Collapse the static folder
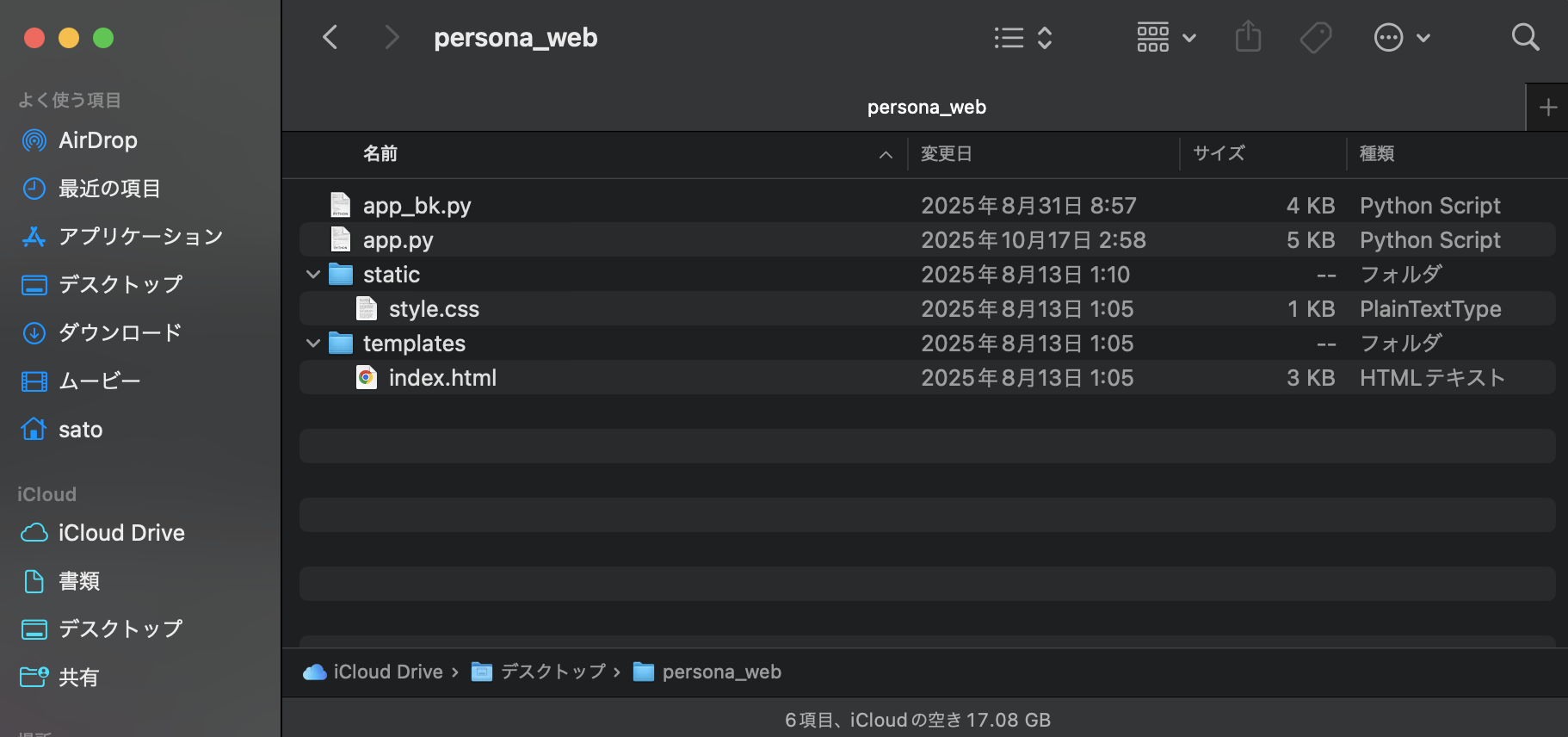The image size is (1568, 737). tap(313, 275)
